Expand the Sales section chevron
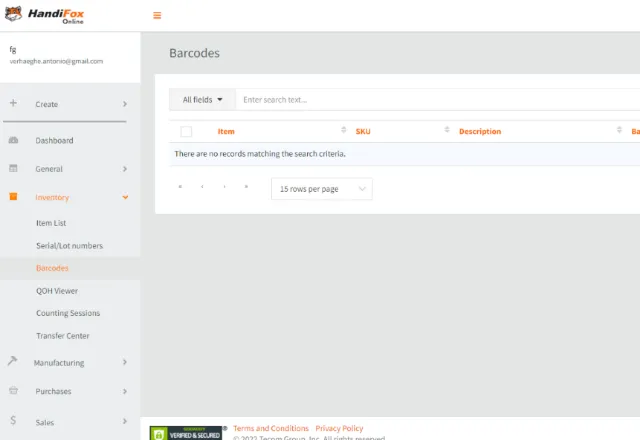The image size is (640, 440). click(x=125, y=421)
